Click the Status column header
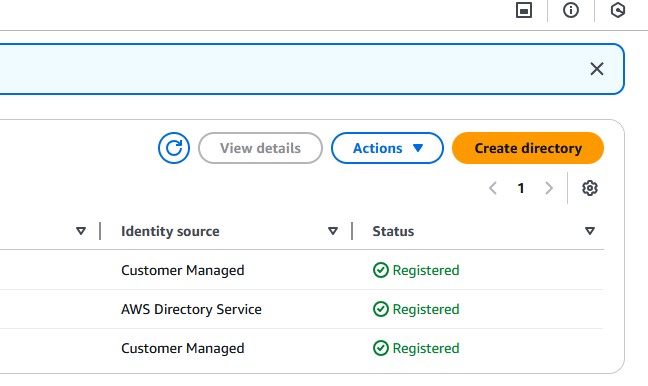 coord(393,231)
